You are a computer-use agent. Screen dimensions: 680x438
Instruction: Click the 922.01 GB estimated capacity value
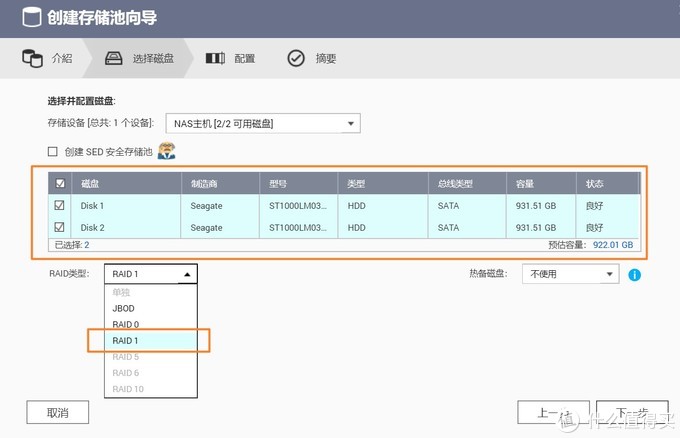(613, 245)
